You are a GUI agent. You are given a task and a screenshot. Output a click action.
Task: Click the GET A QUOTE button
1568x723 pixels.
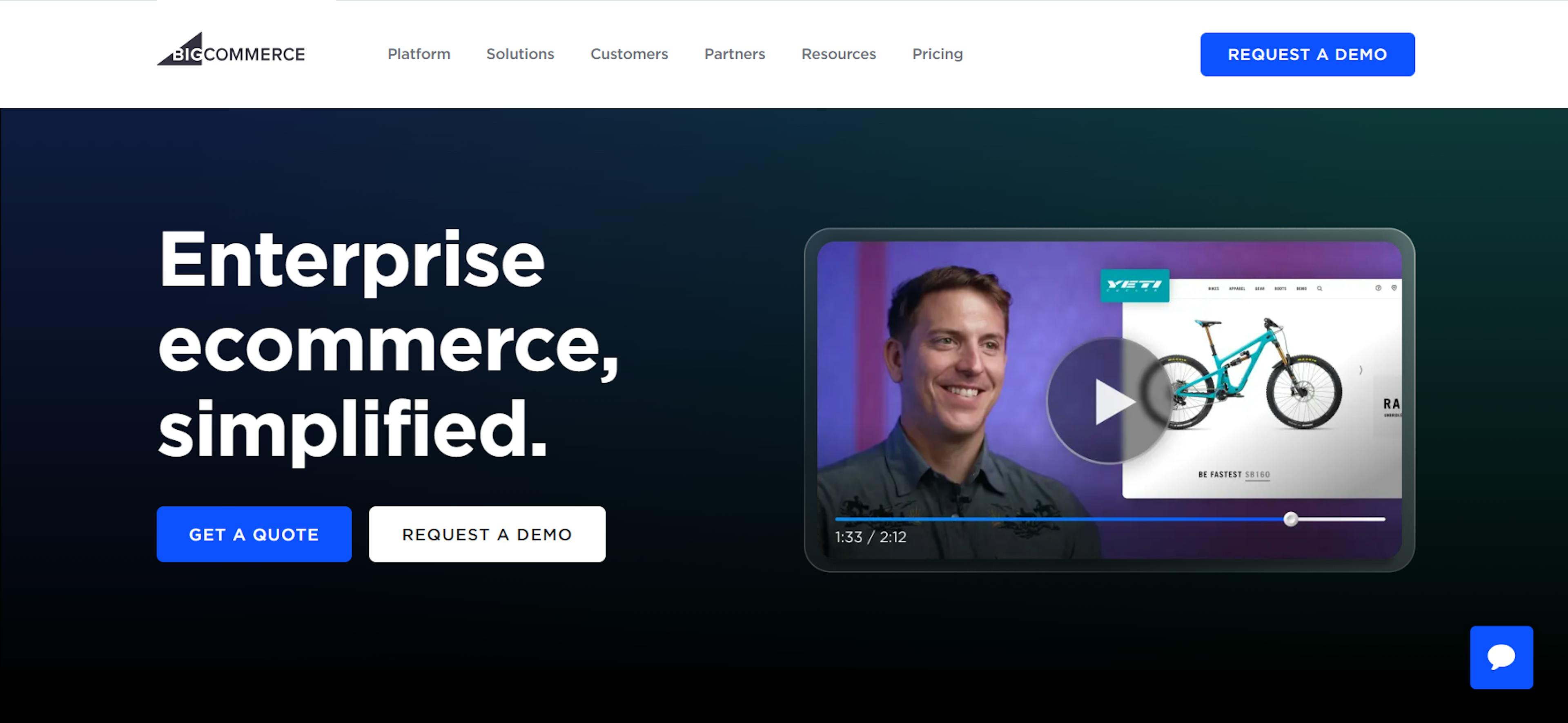(x=254, y=533)
